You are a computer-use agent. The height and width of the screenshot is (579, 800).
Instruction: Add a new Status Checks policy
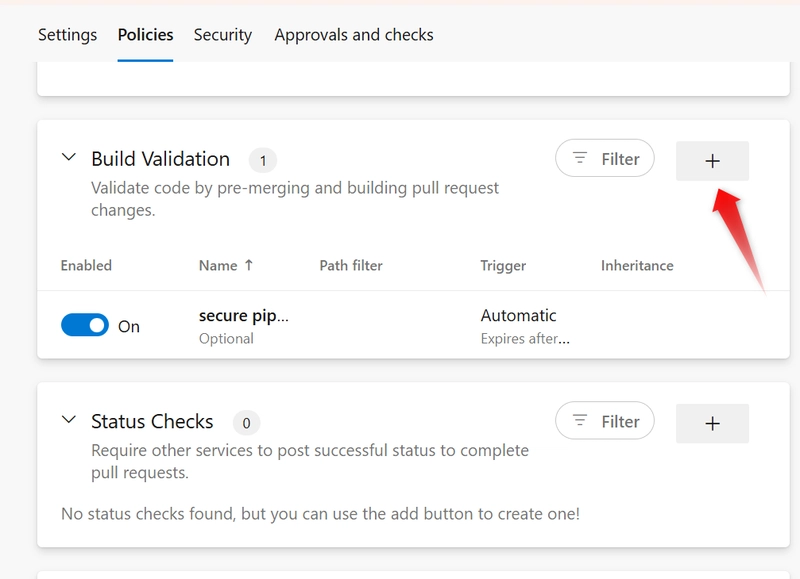pyautogui.click(x=712, y=423)
